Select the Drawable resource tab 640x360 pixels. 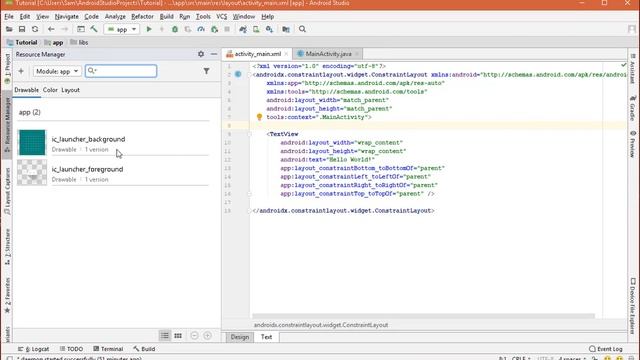coord(27,90)
